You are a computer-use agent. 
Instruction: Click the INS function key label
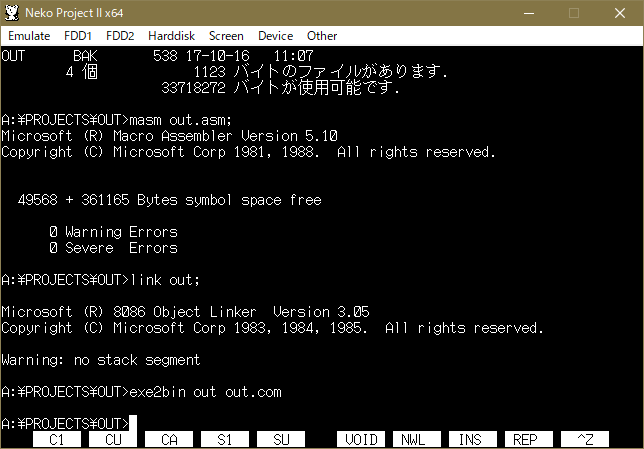tap(473, 440)
